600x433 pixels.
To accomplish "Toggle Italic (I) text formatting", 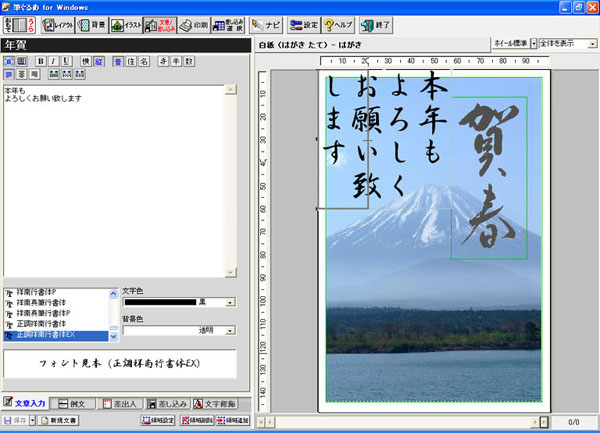I will pyautogui.click(x=53, y=61).
